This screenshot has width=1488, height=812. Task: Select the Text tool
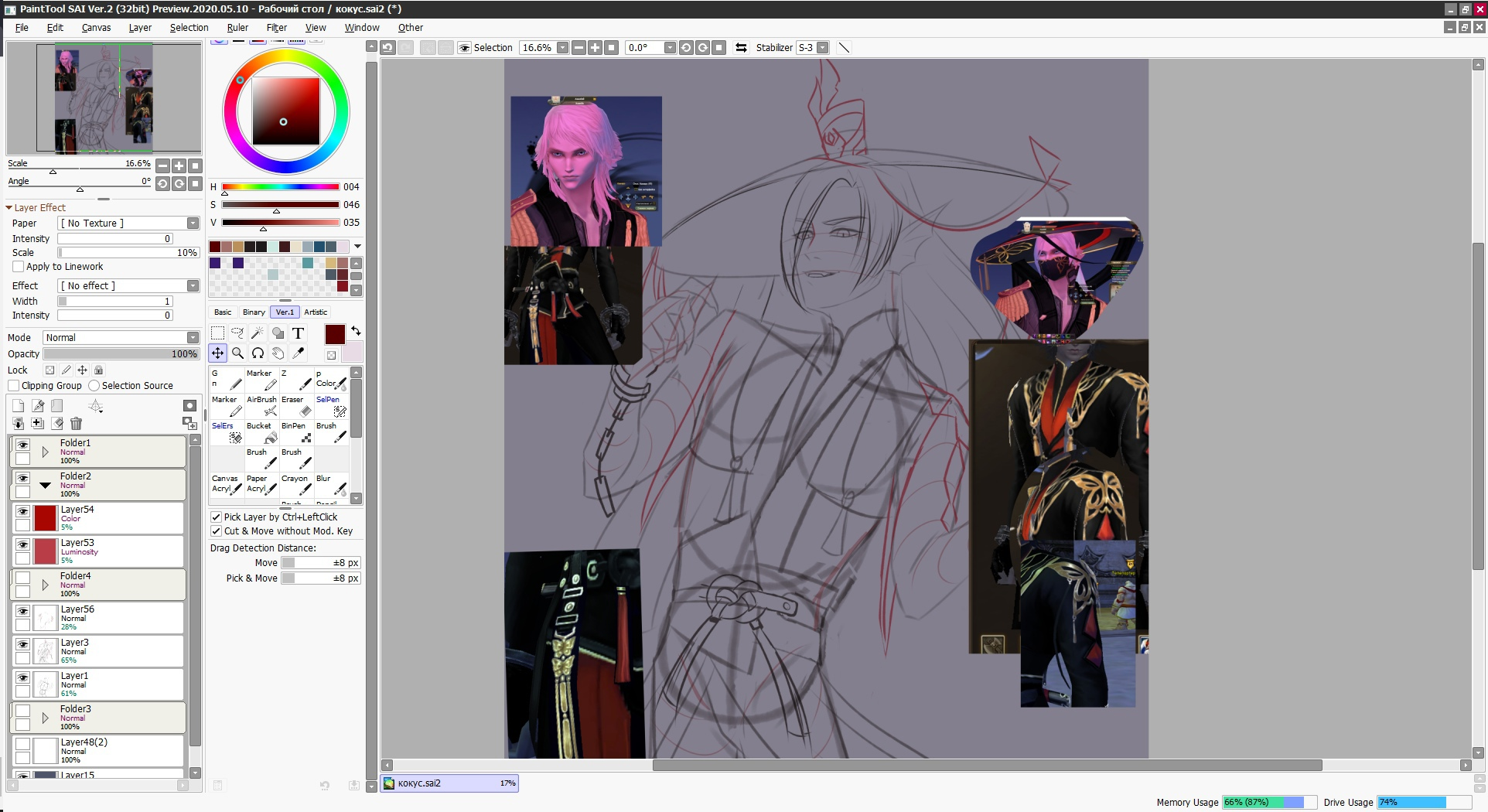tap(298, 333)
